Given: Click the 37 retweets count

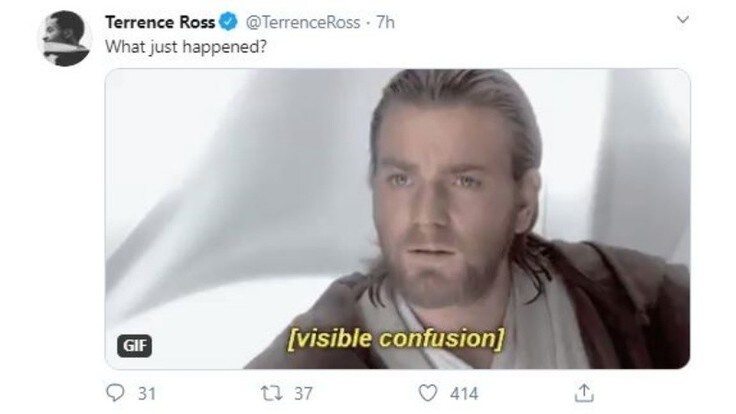Looking at the screenshot, I should click(x=303, y=393).
